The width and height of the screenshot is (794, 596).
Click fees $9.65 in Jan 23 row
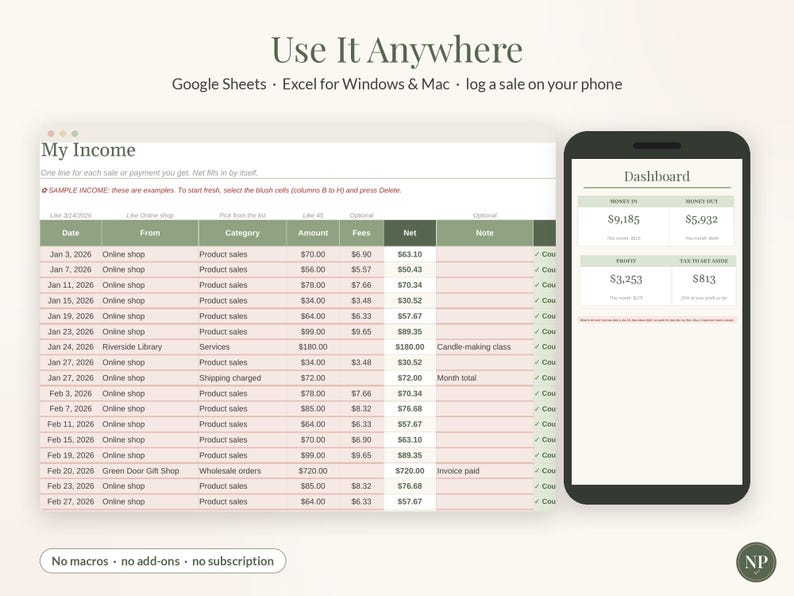tap(362, 332)
